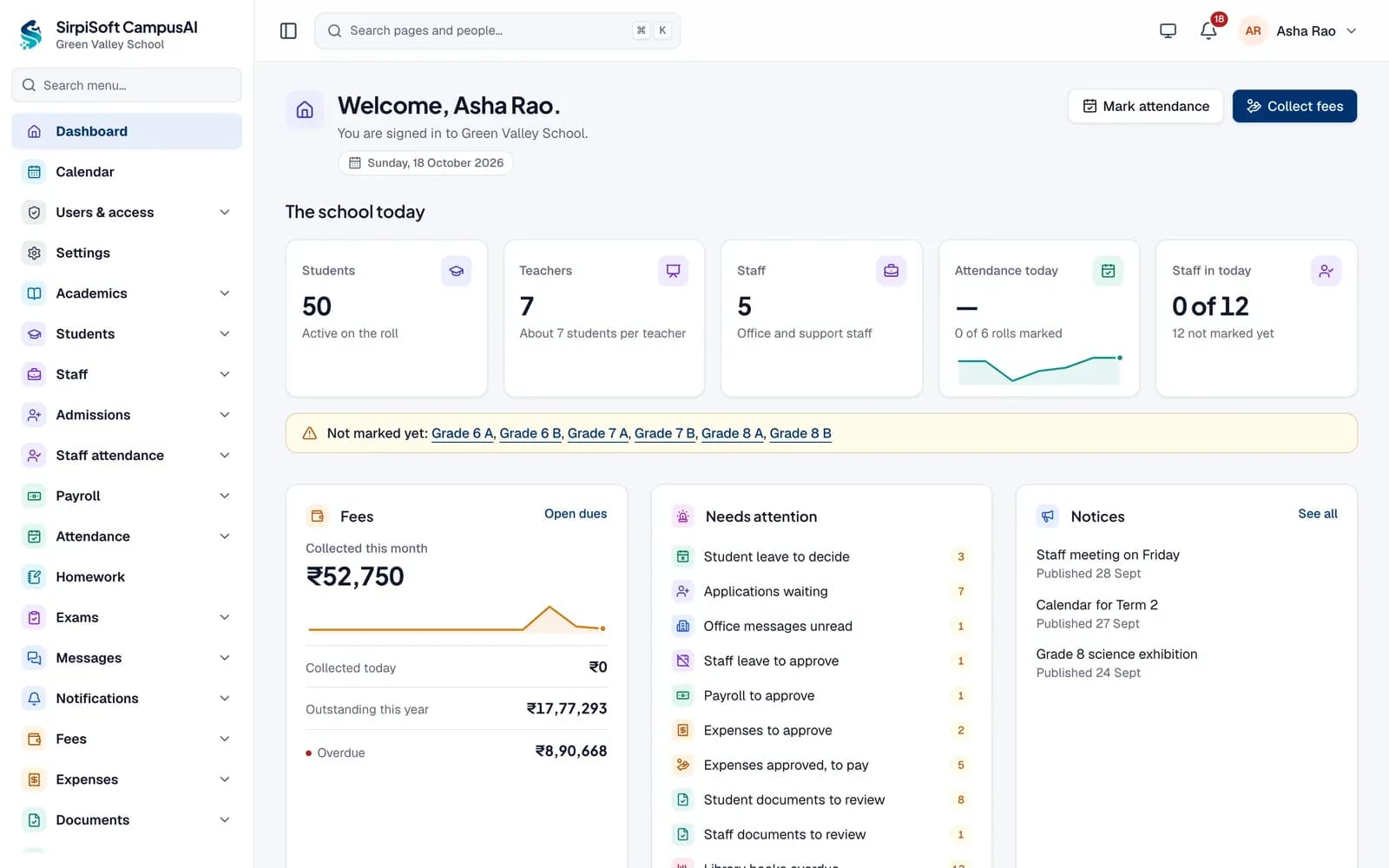Expand the Academics chevron
The width and height of the screenshot is (1389, 868).
[x=225, y=293]
